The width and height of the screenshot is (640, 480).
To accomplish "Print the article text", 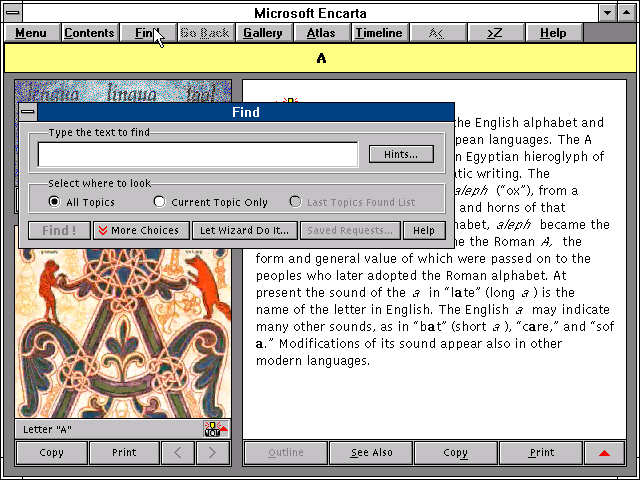I will (541, 452).
